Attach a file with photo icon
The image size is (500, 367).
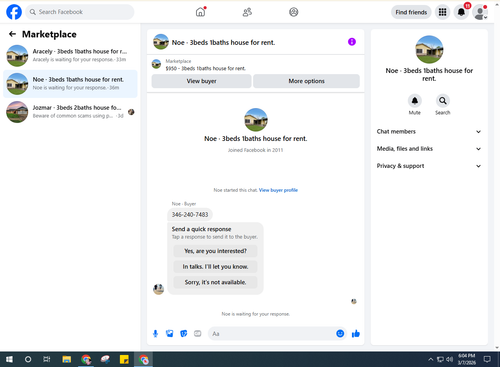click(170, 333)
